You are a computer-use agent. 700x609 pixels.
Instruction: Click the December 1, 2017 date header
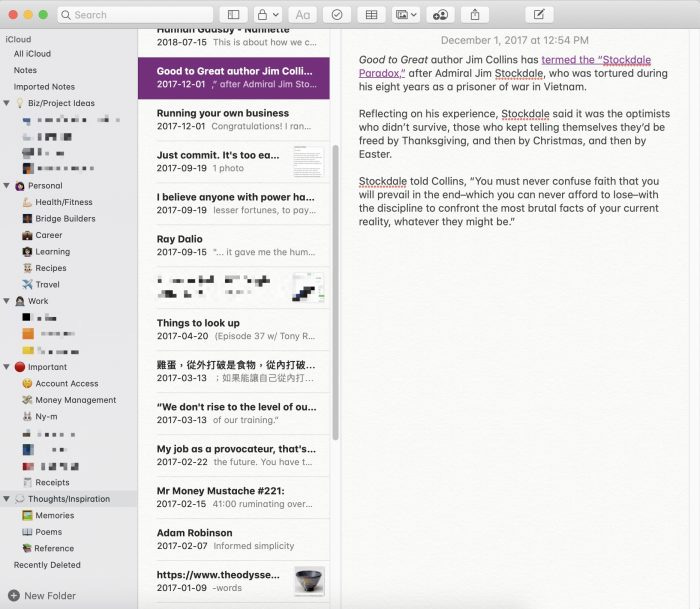(x=514, y=40)
